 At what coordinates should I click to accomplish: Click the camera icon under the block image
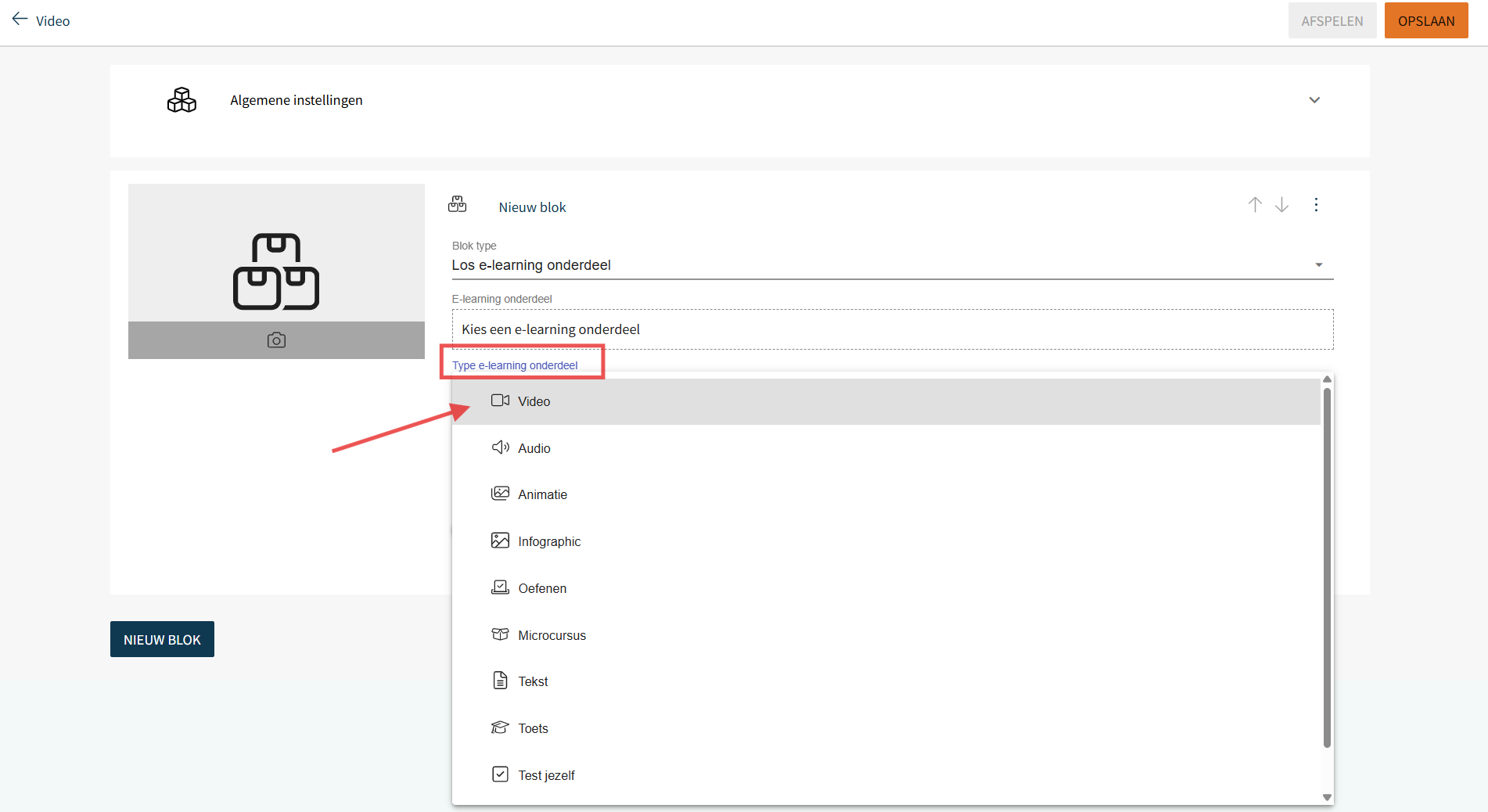coord(276,340)
